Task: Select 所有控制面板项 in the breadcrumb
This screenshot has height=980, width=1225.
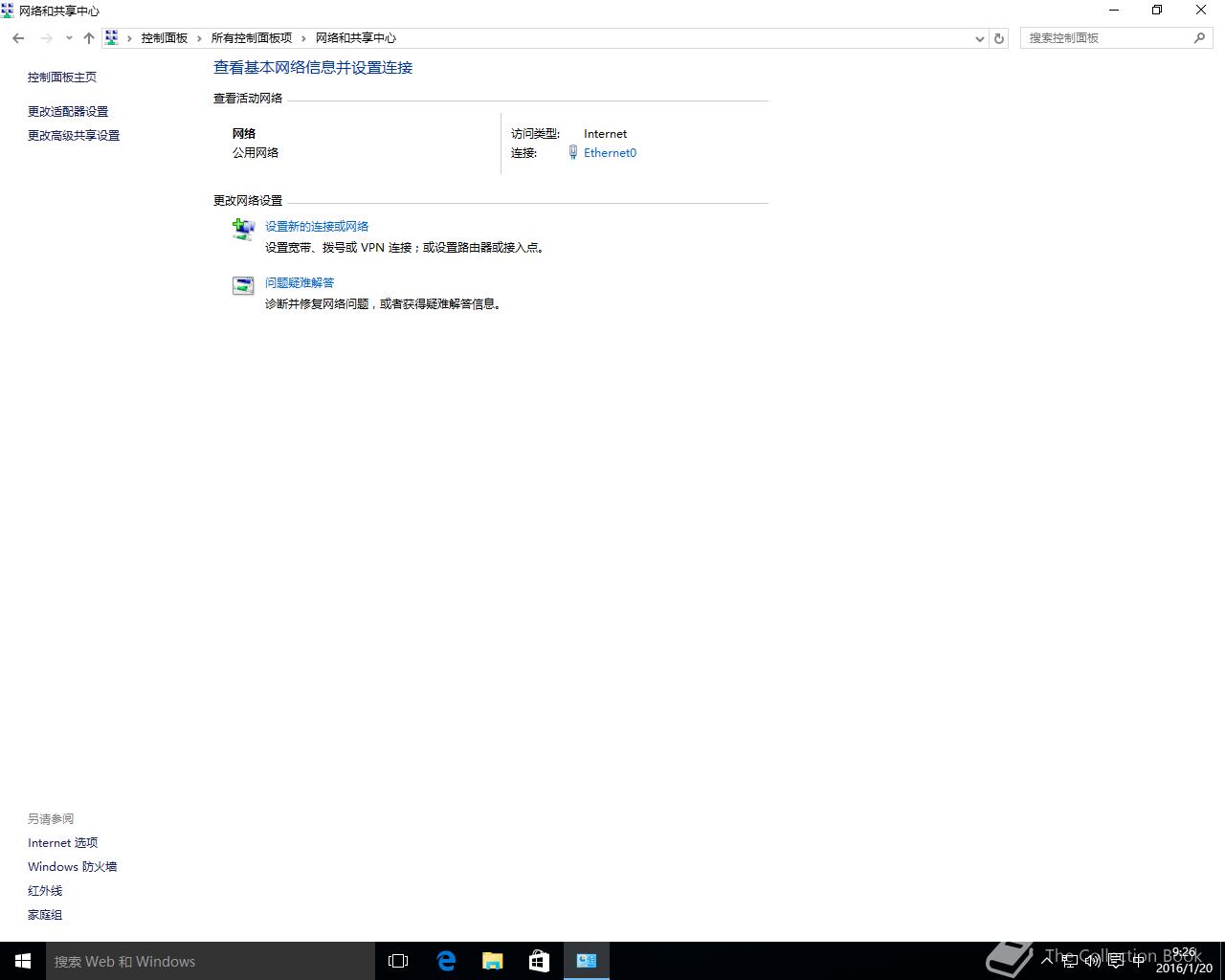Action: point(252,38)
